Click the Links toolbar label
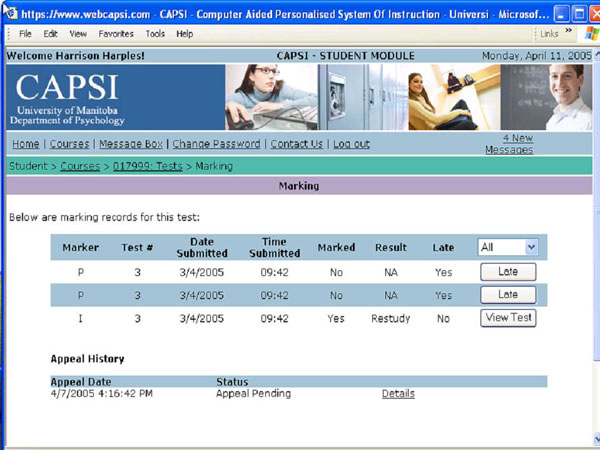600x450 pixels. click(549, 34)
